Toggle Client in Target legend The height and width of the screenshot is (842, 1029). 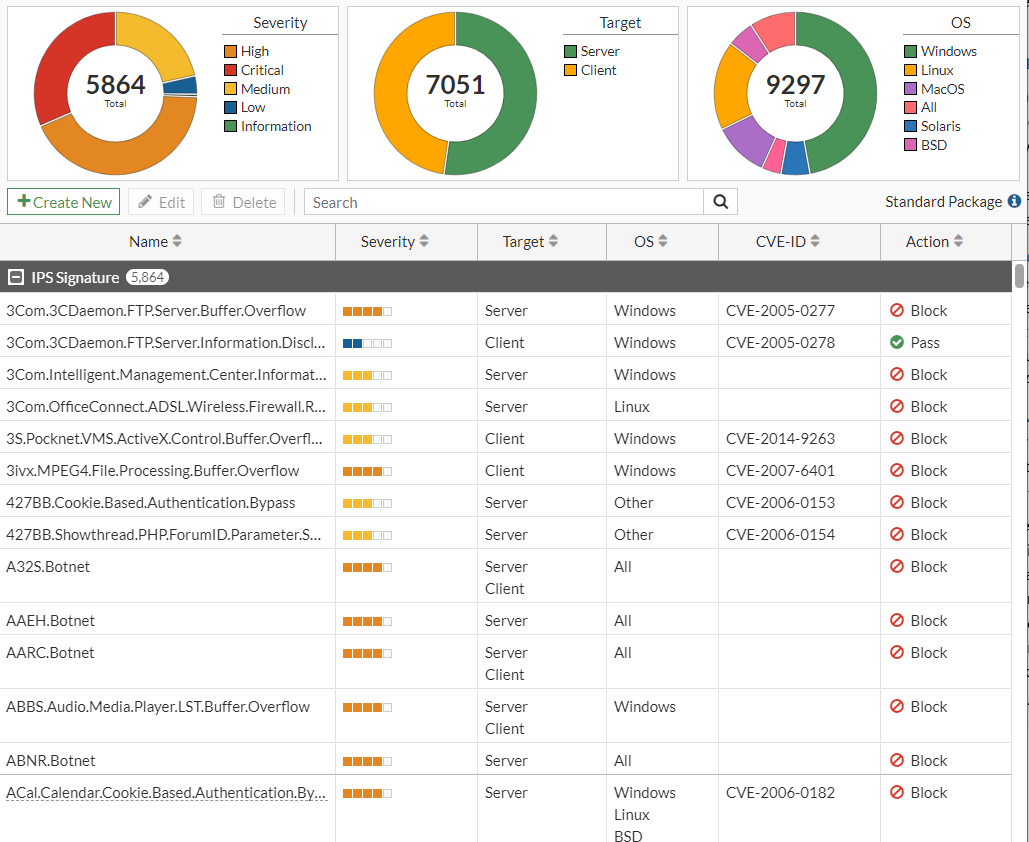(598, 70)
